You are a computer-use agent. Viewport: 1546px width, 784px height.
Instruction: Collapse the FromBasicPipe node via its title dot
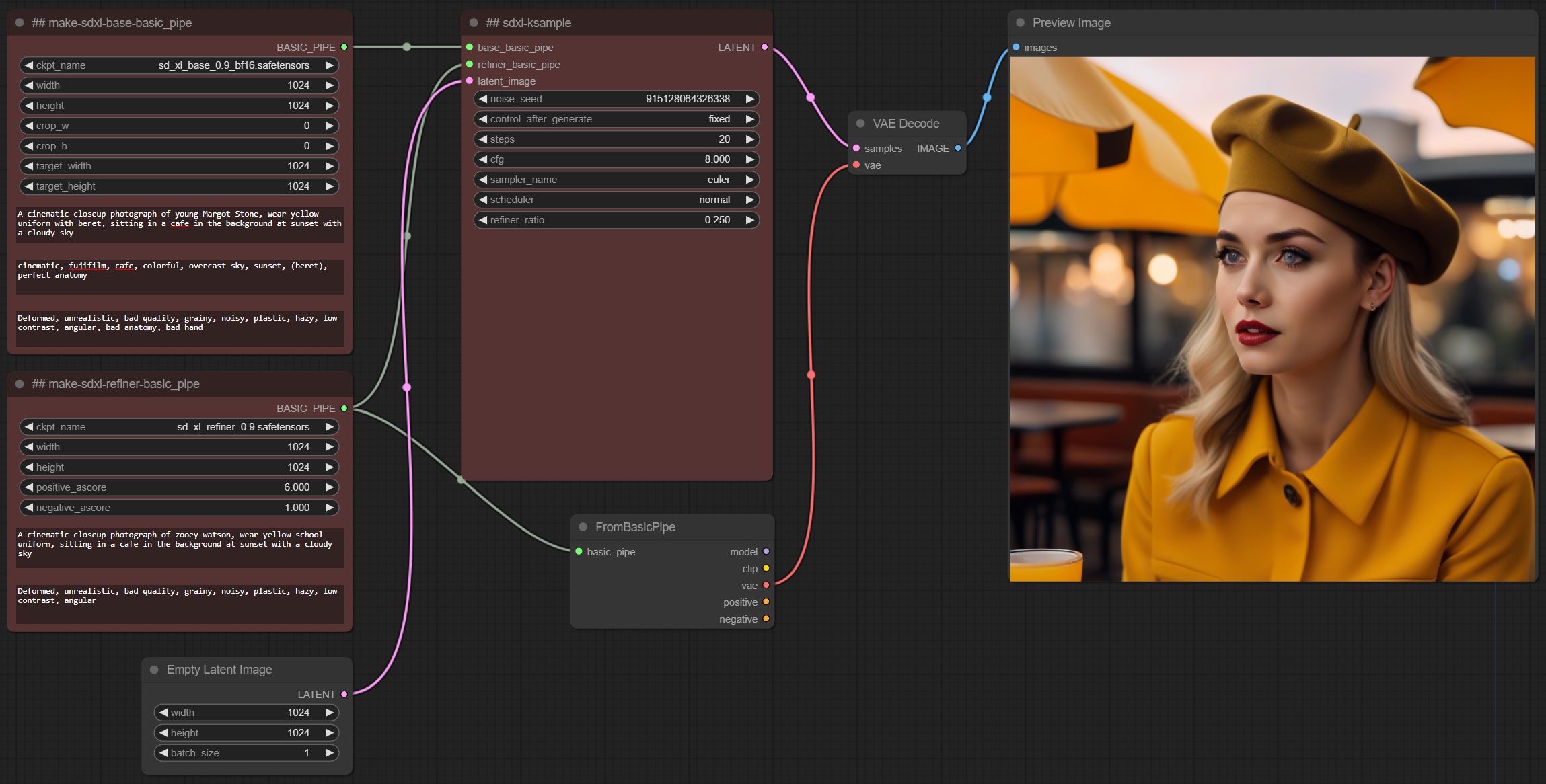pyautogui.click(x=583, y=527)
